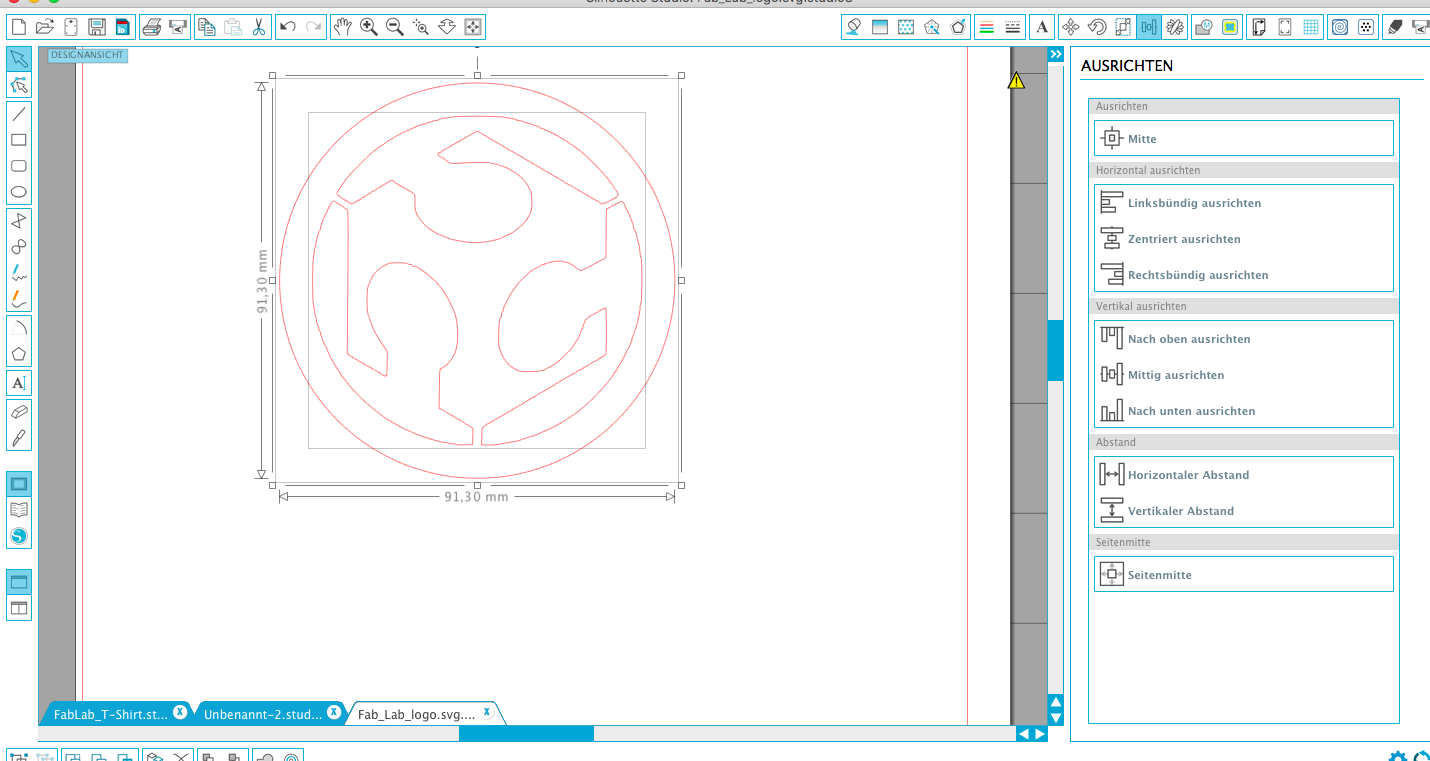1430x761 pixels.
Task: Choose the Eraser tool
Action: click(x=19, y=412)
